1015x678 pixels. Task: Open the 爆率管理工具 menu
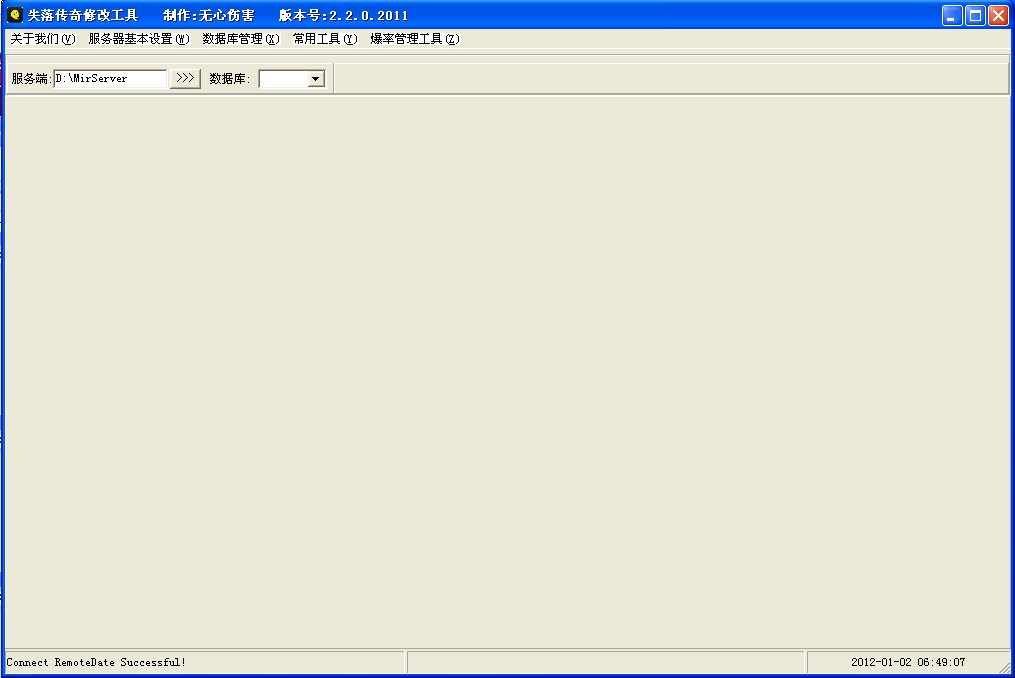click(x=414, y=38)
